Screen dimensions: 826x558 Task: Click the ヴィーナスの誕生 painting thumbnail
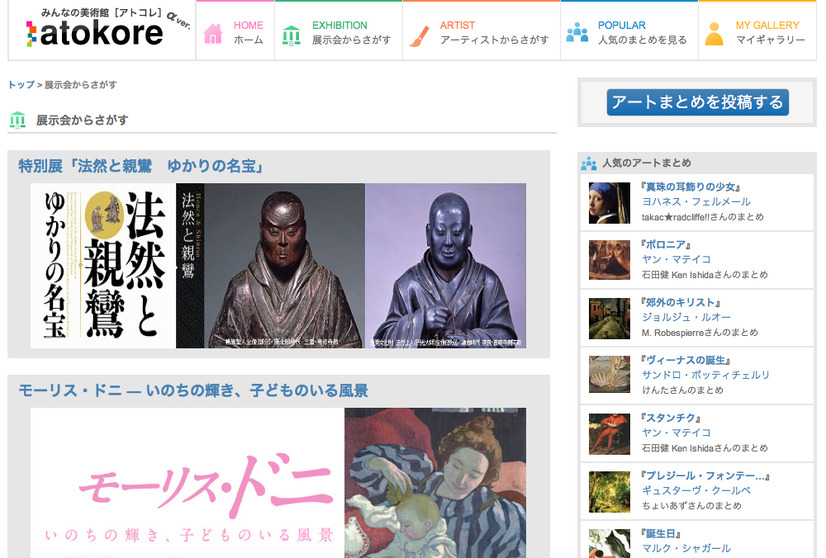[609, 375]
